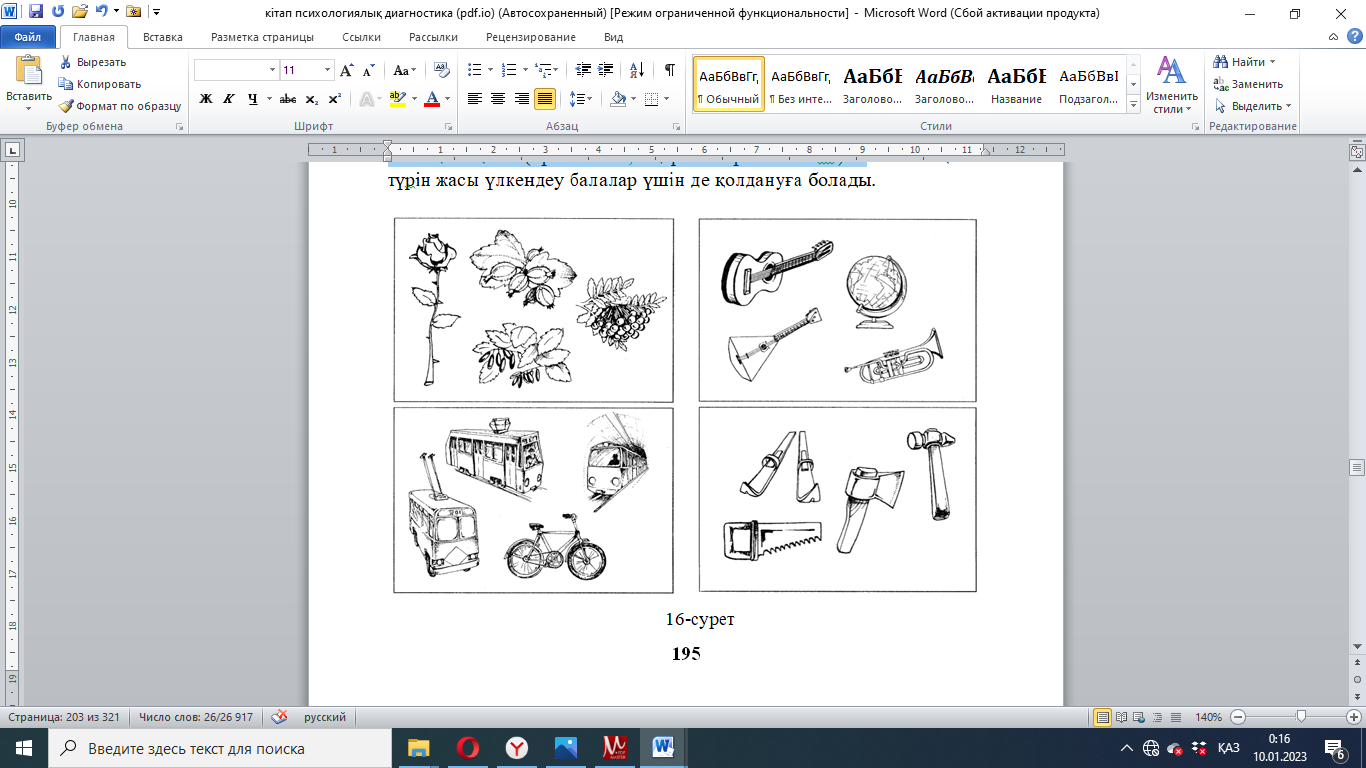Image resolution: width=1366 pixels, height=768 pixels.
Task: Open the Change Case Аа dropdown
Action: point(404,70)
